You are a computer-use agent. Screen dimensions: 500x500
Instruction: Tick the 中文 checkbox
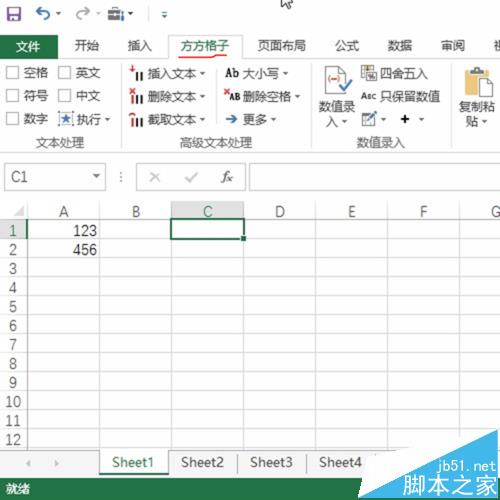(64, 96)
